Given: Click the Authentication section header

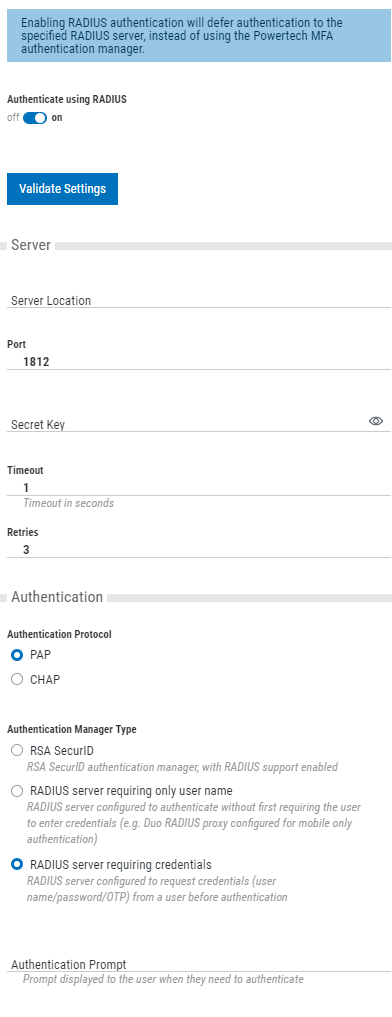Looking at the screenshot, I should click(57, 597).
